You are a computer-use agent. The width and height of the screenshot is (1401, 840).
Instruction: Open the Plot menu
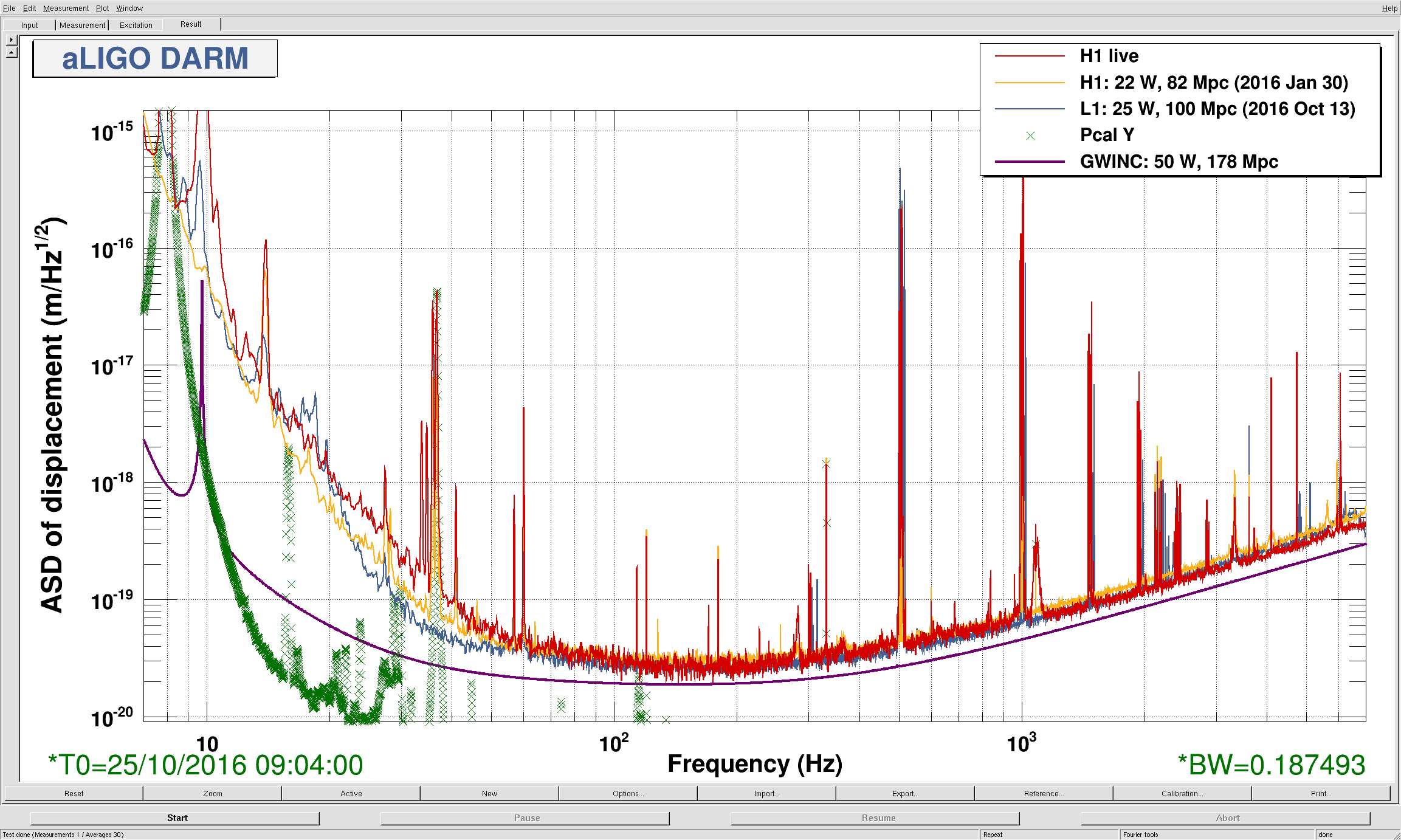tap(102, 8)
